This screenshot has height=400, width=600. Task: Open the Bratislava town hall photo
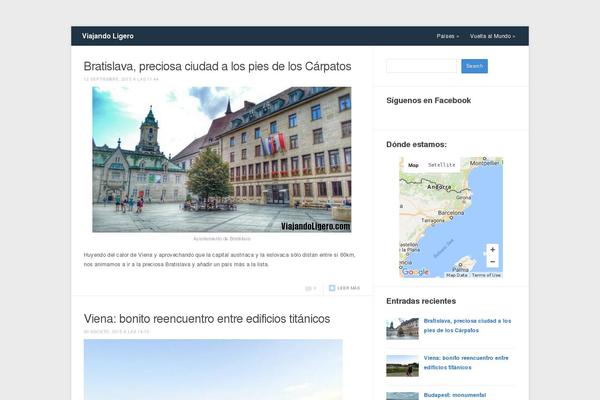click(222, 159)
